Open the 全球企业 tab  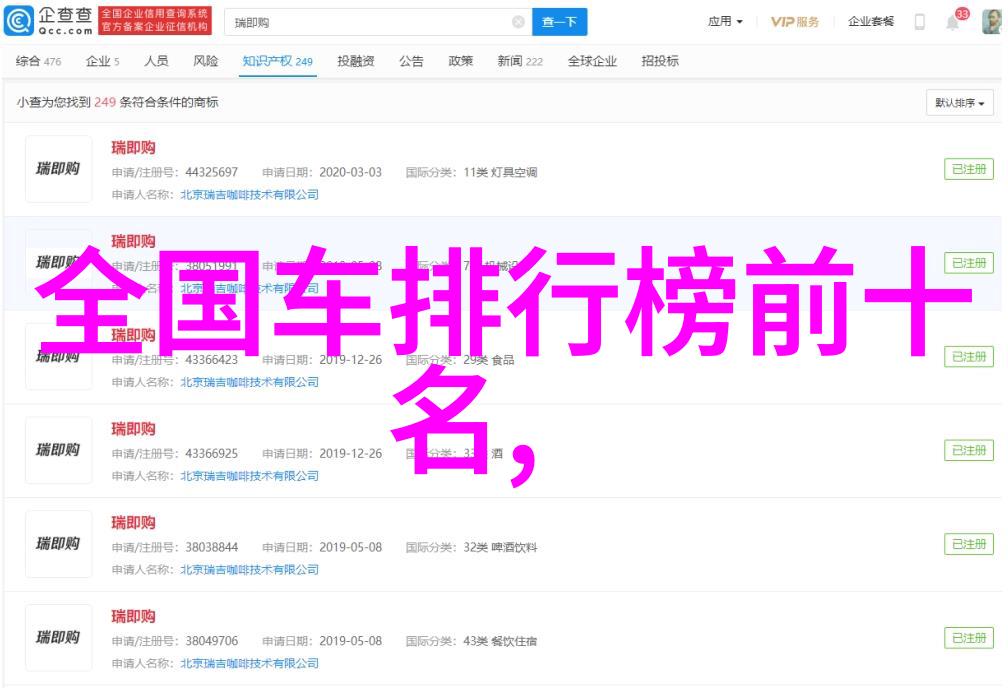click(592, 61)
